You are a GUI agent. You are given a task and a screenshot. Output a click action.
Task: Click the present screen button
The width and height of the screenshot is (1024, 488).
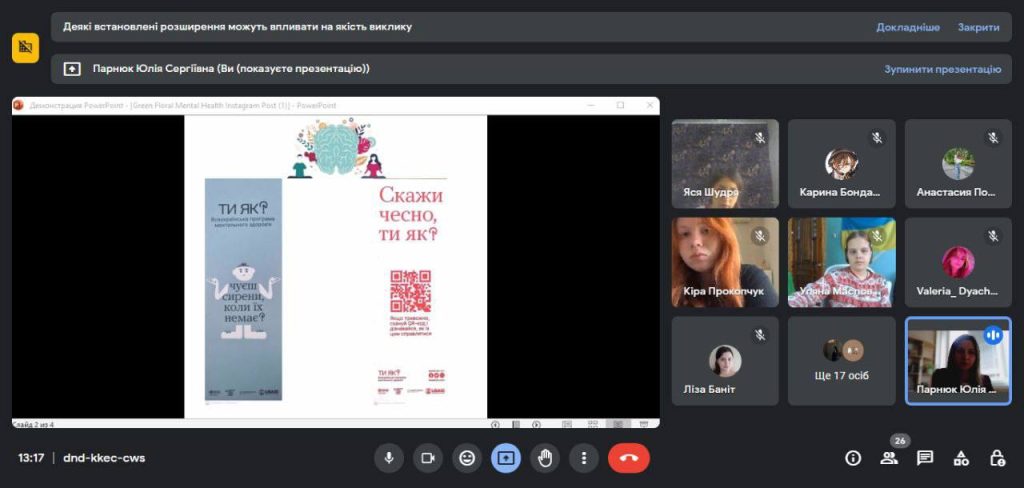pyautogui.click(x=505, y=458)
